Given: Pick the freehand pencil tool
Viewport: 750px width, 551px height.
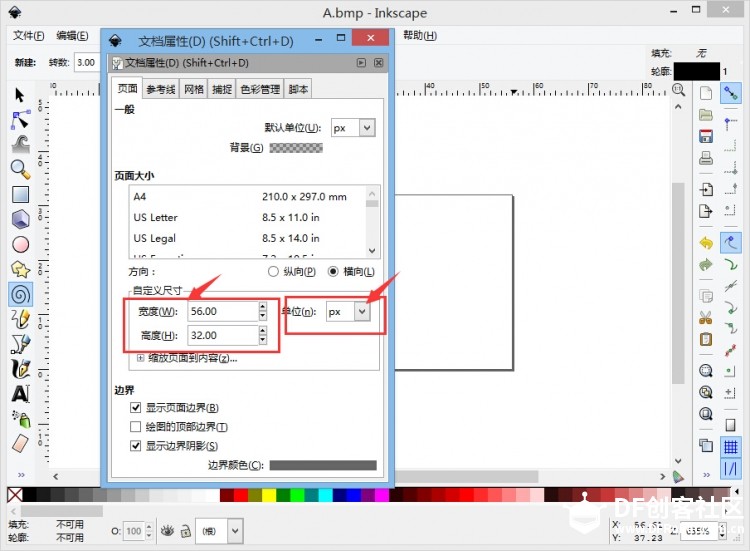Looking at the screenshot, I should coord(20,319).
